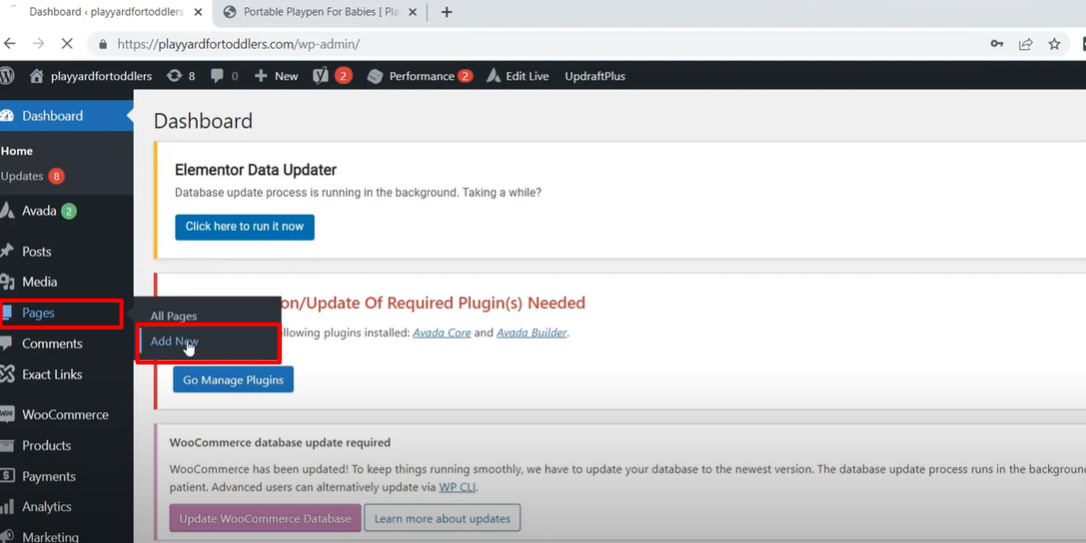Click Learn more about updates button

click(x=442, y=518)
